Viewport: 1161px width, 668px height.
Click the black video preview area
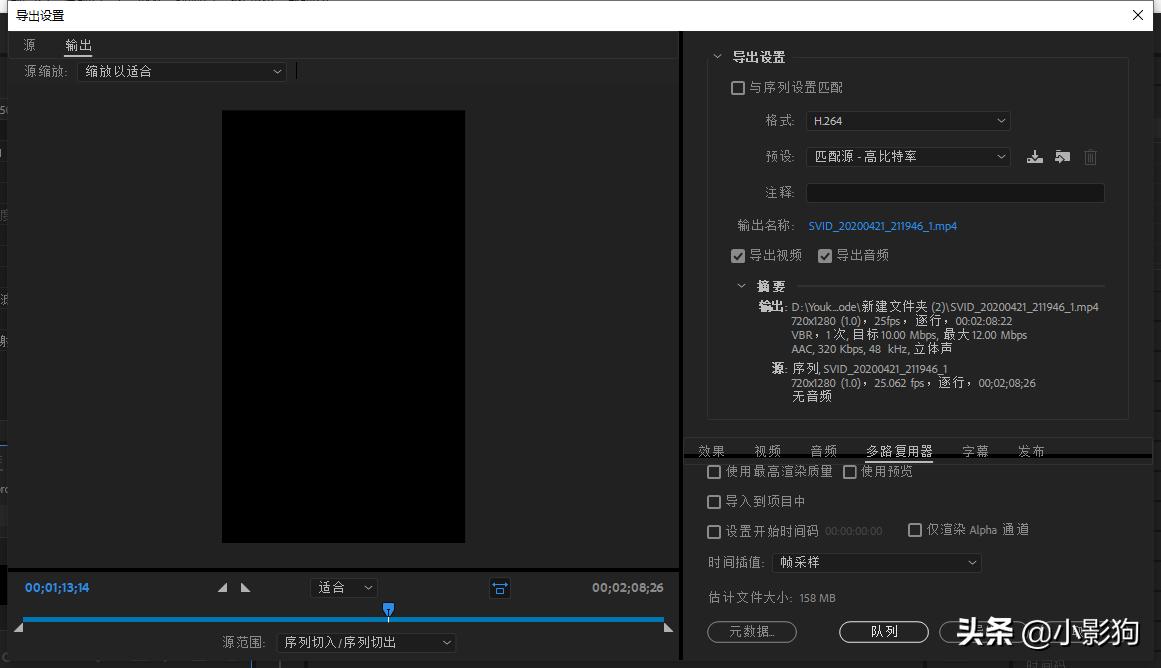pyautogui.click(x=344, y=327)
